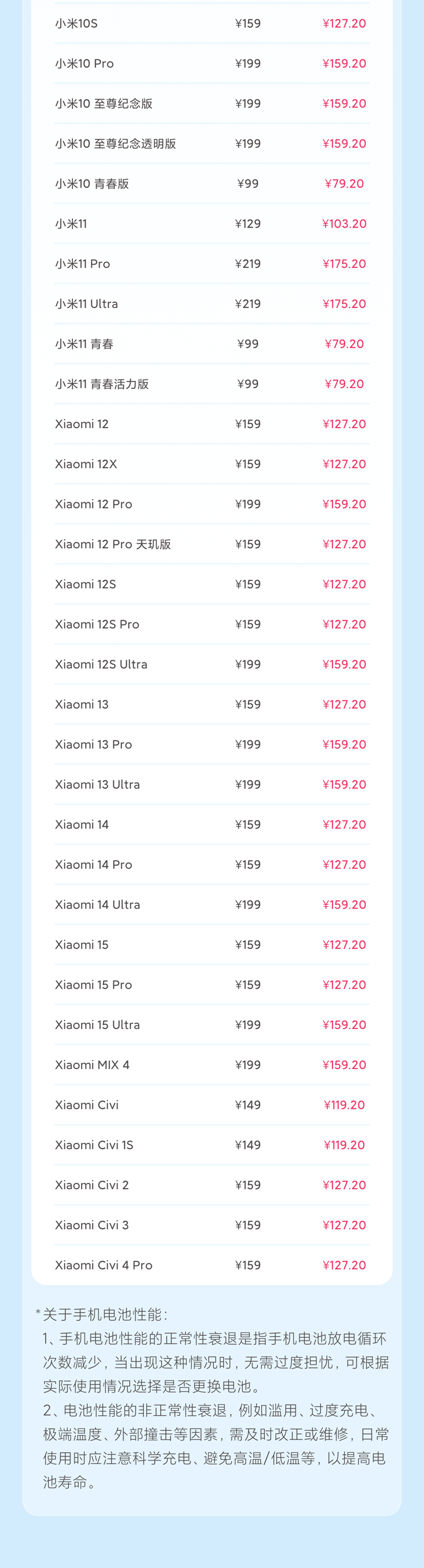Select the Xiaomi 14 Ultra model name
The height and width of the screenshot is (1568, 424).
coord(97,904)
